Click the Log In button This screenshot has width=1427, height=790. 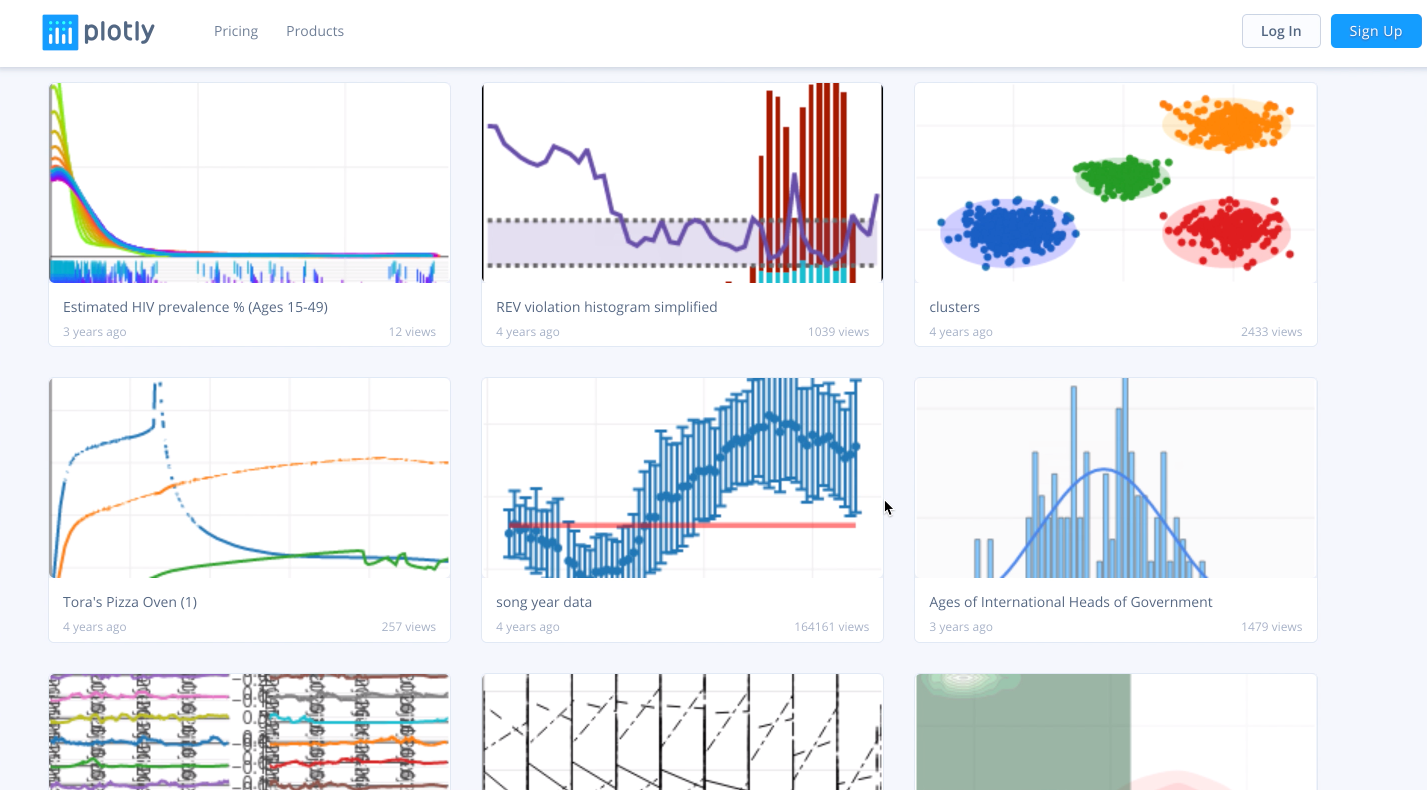click(1281, 31)
